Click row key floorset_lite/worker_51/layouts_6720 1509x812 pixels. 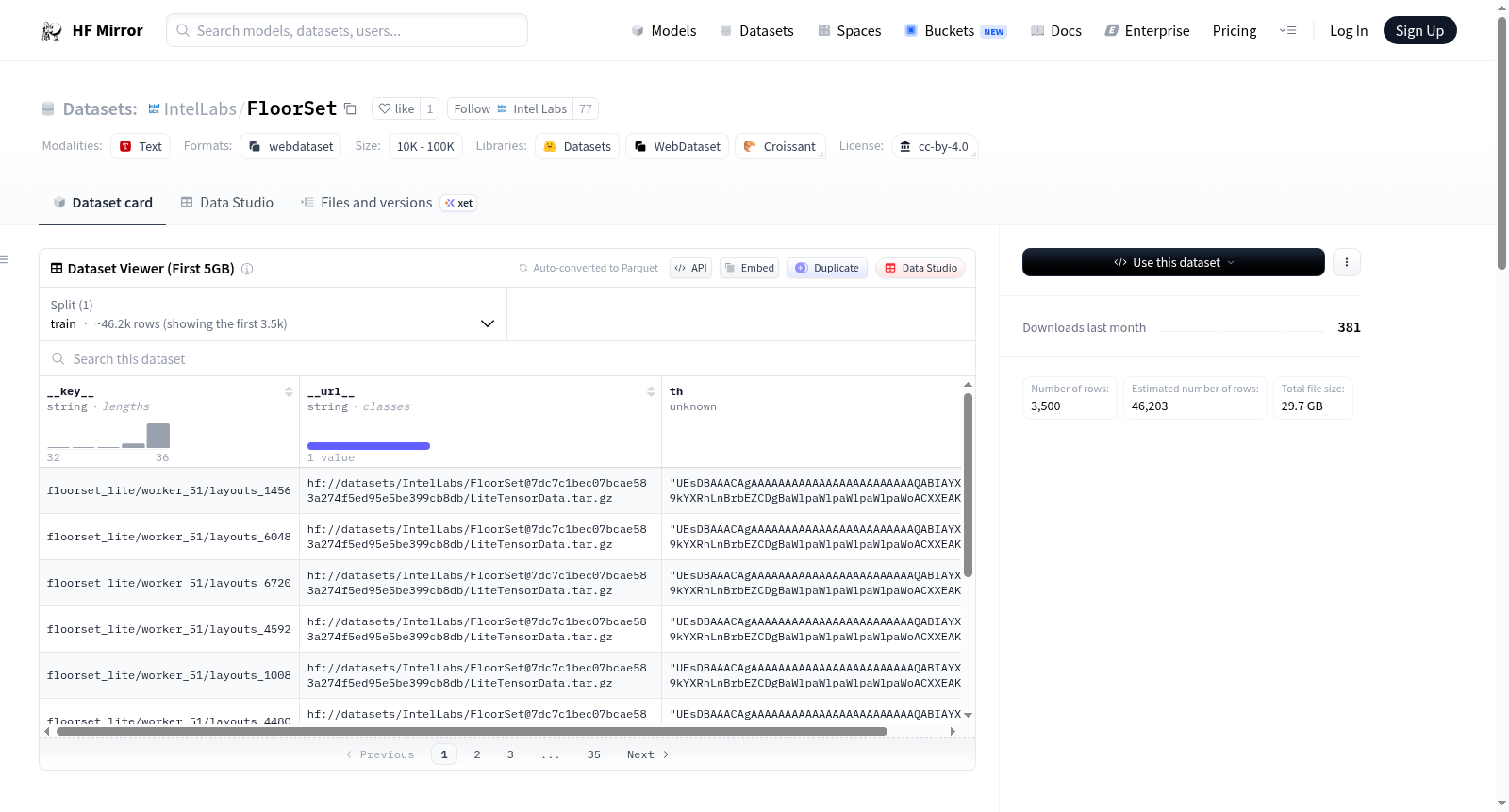click(169, 583)
